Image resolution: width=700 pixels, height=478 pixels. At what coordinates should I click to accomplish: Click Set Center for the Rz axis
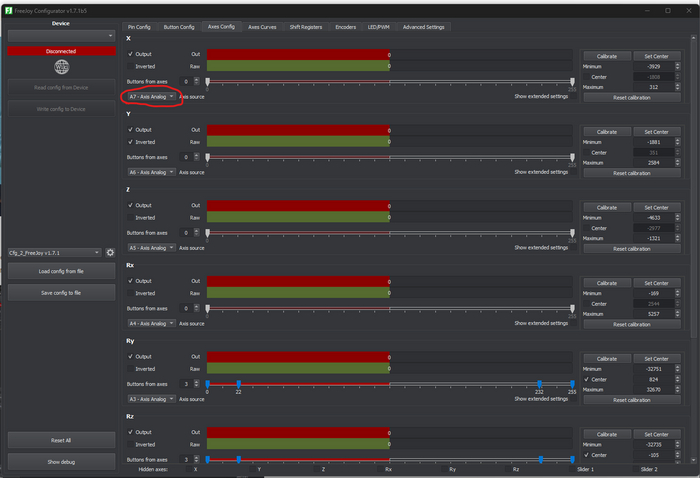656,435
